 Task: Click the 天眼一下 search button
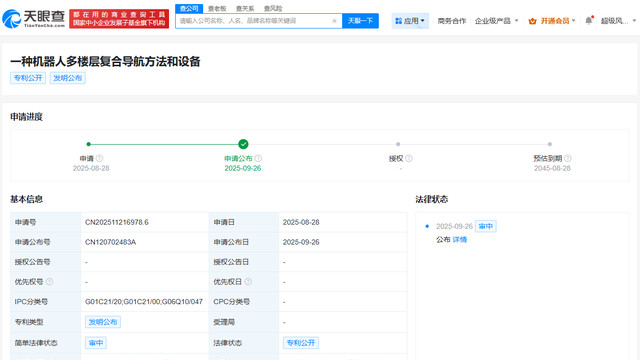(x=360, y=21)
